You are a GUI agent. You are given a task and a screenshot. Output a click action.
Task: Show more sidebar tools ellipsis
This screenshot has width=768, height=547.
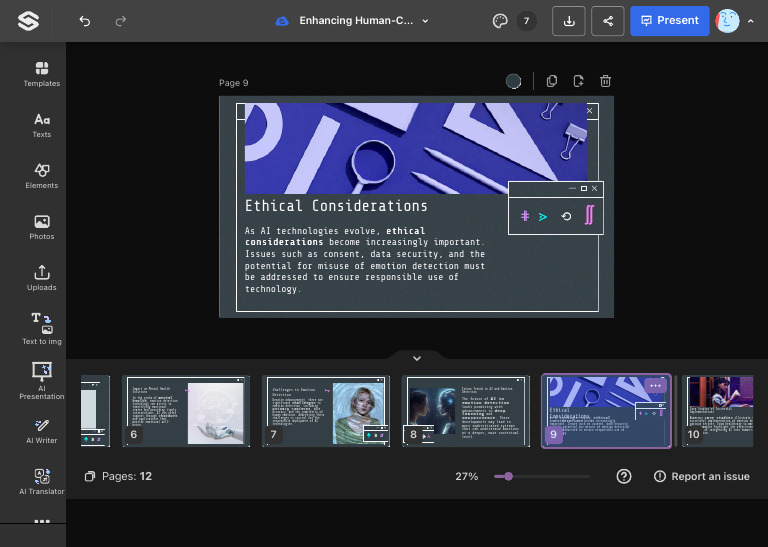(42, 521)
